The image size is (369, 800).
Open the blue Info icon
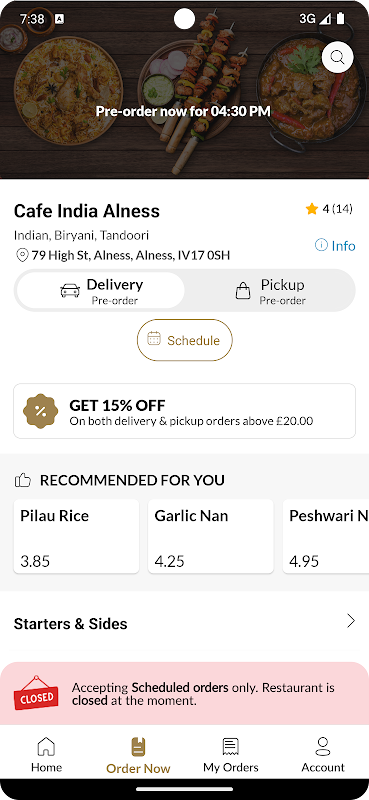pyautogui.click(x=321, y=245)
